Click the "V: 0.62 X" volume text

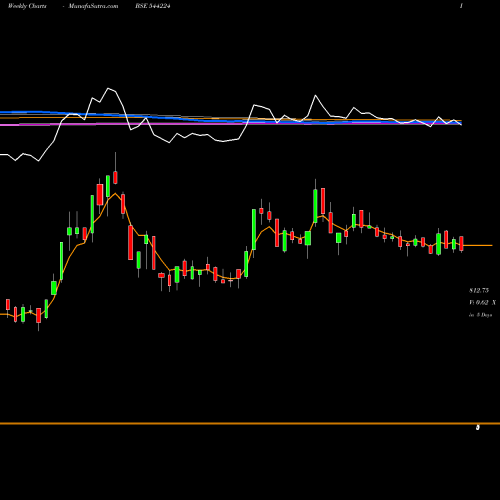[482, 303]
